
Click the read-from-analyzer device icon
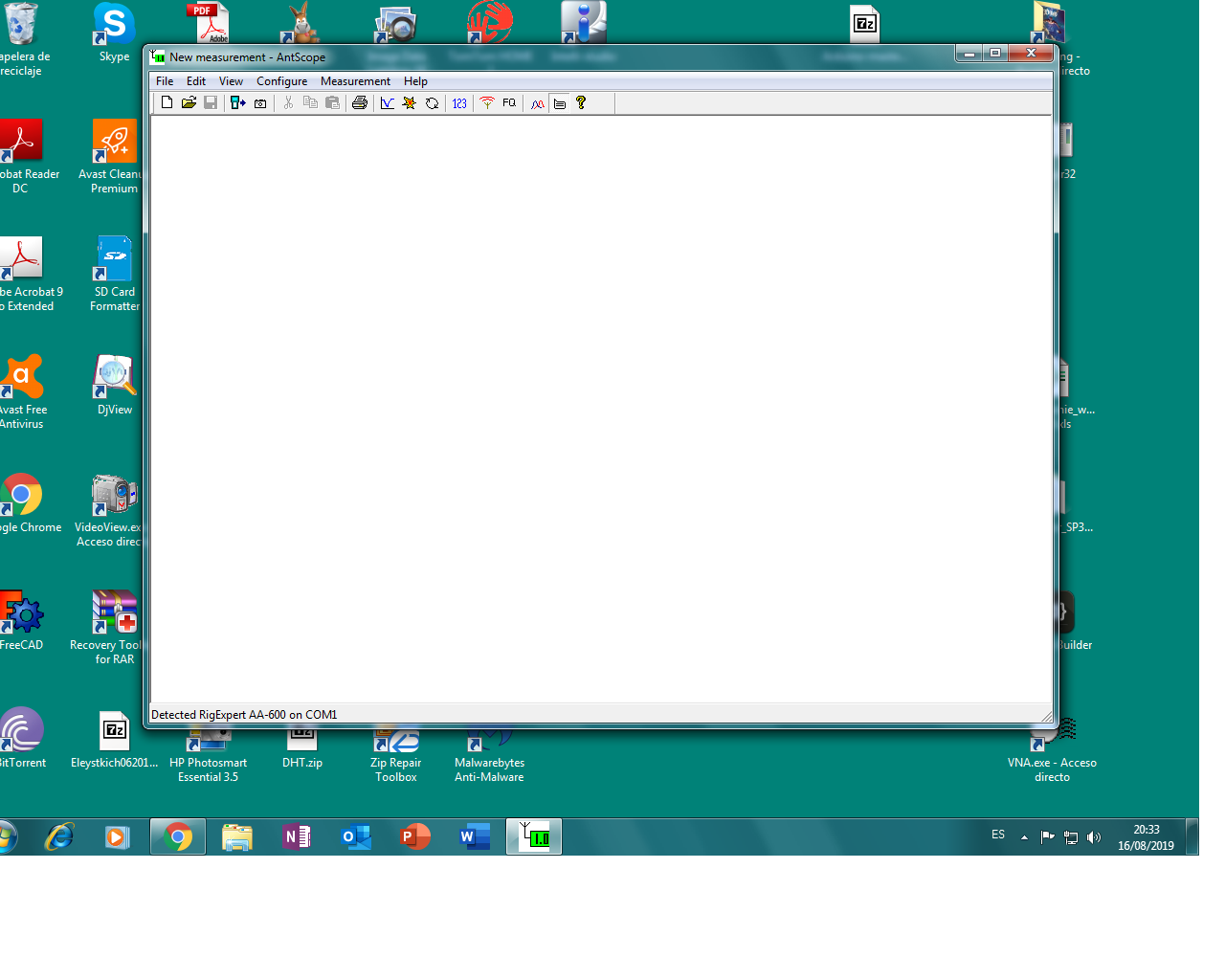[x=237, y=102]
